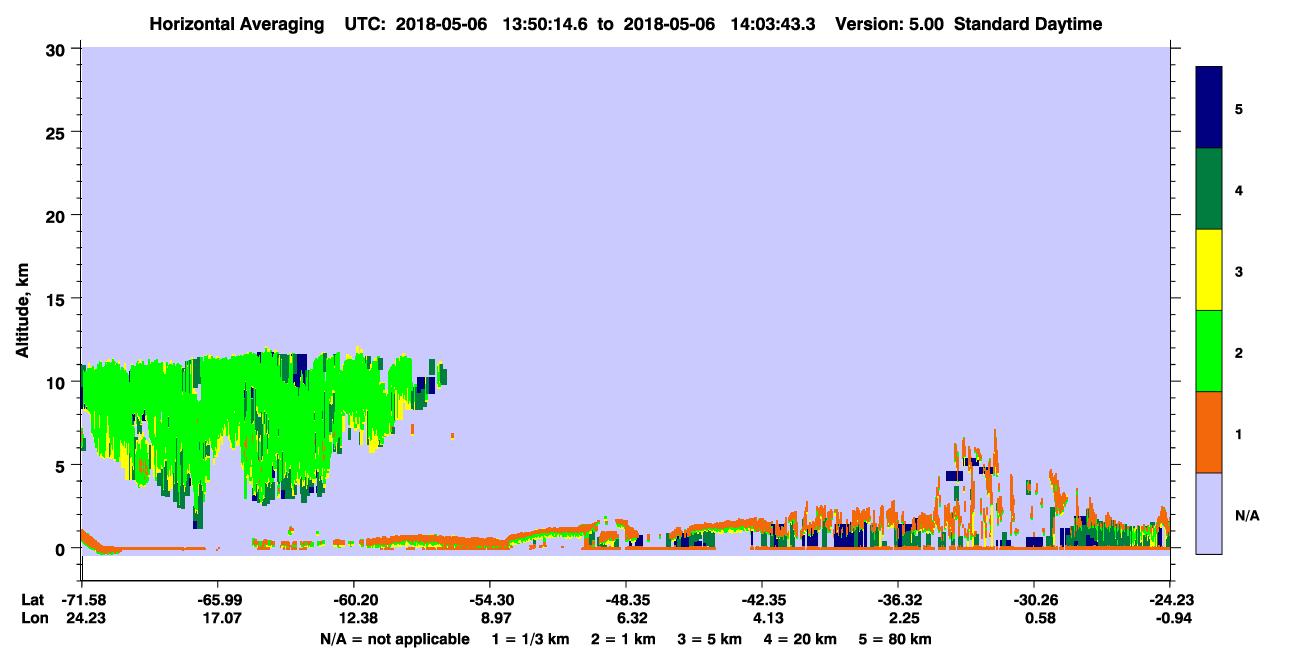Click the yellow colorbar segment labeled 3
The height and width of the screenshot is (667, 1300).
coord(1209,270)
